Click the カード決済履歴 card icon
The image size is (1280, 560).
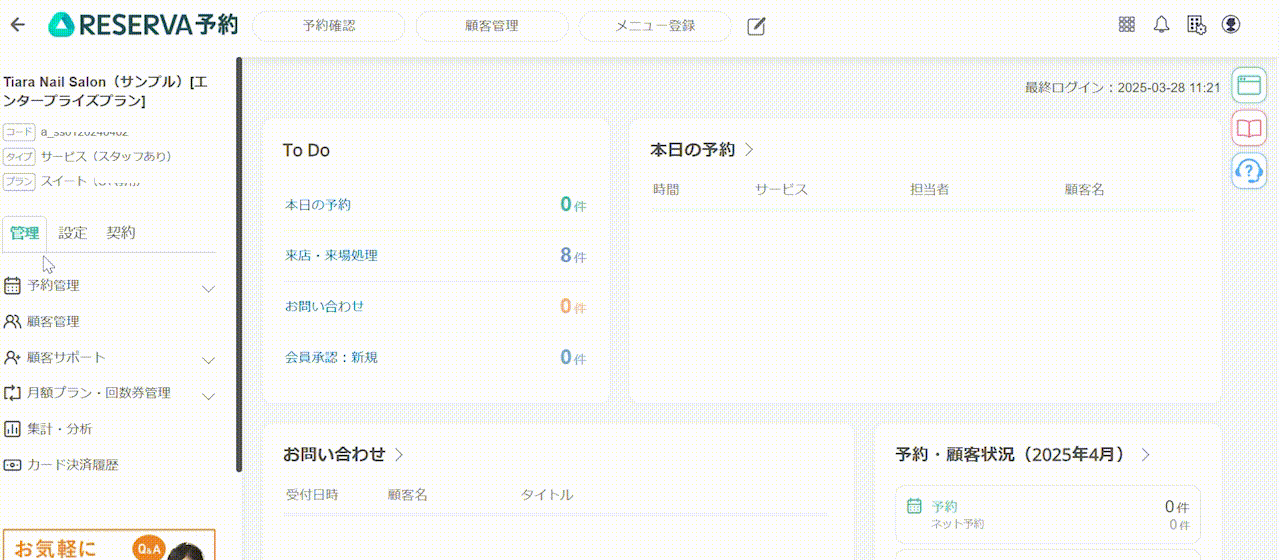click(x=12, y=465)
